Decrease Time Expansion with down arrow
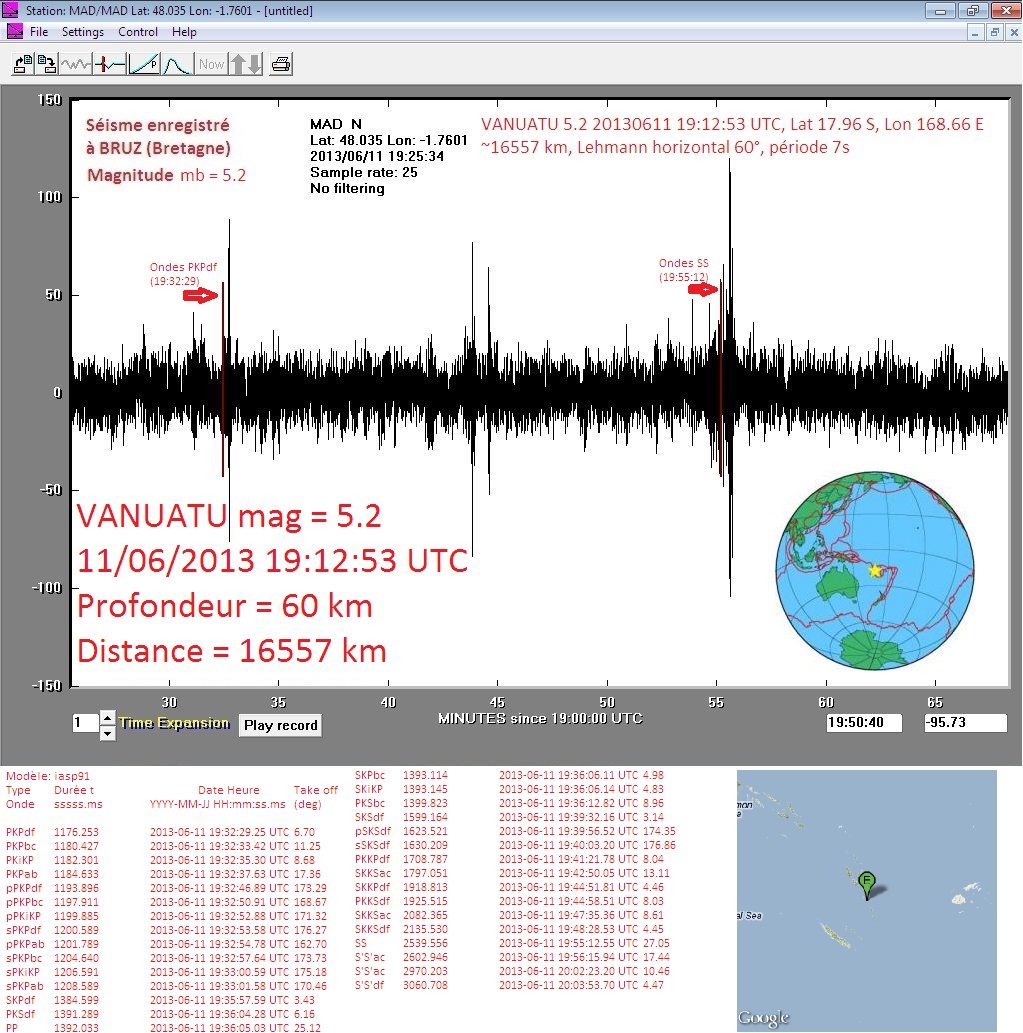1023x1033 pixels. coord(108,733)
